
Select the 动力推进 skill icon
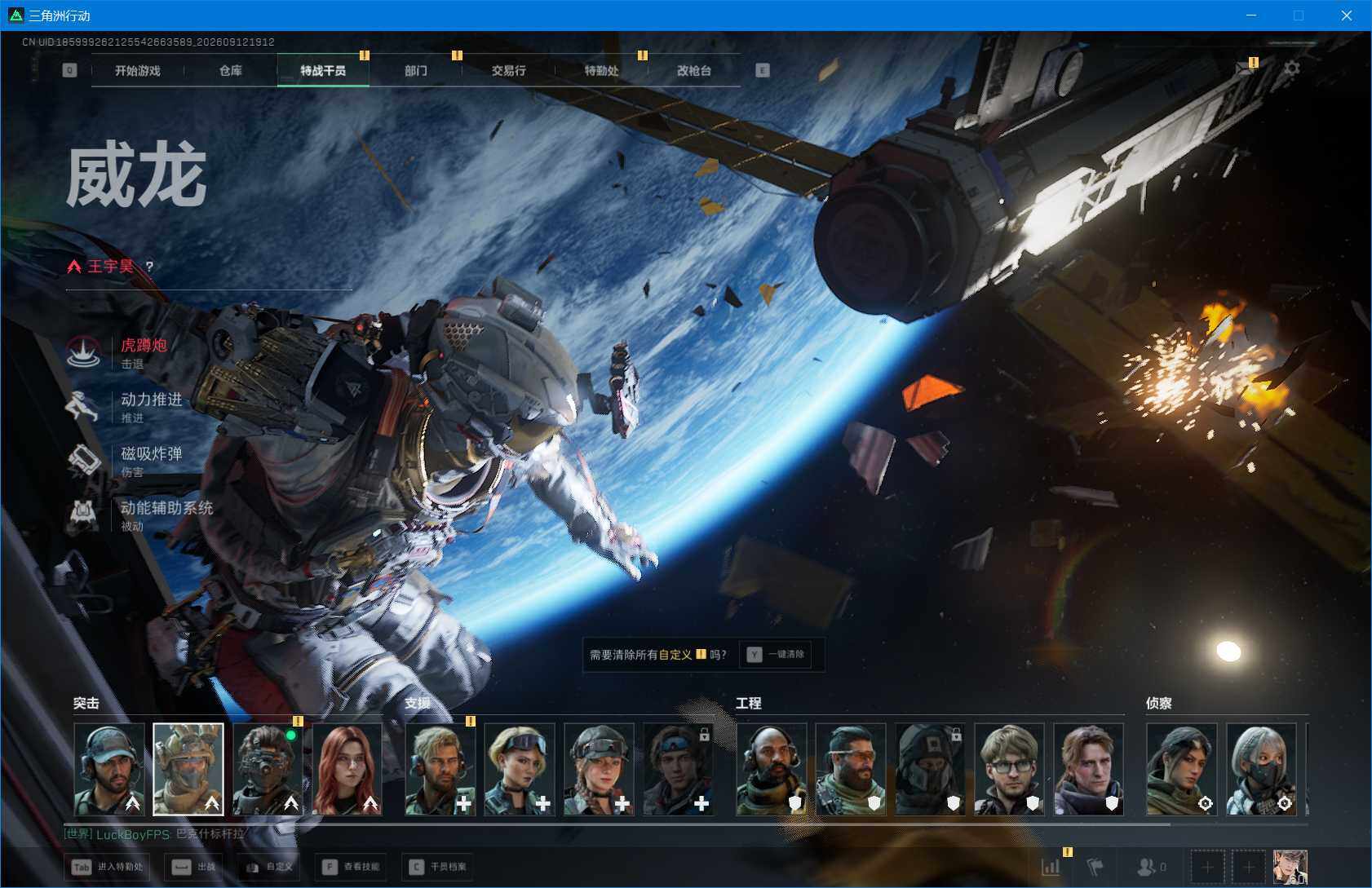click(x=83, y=407)
